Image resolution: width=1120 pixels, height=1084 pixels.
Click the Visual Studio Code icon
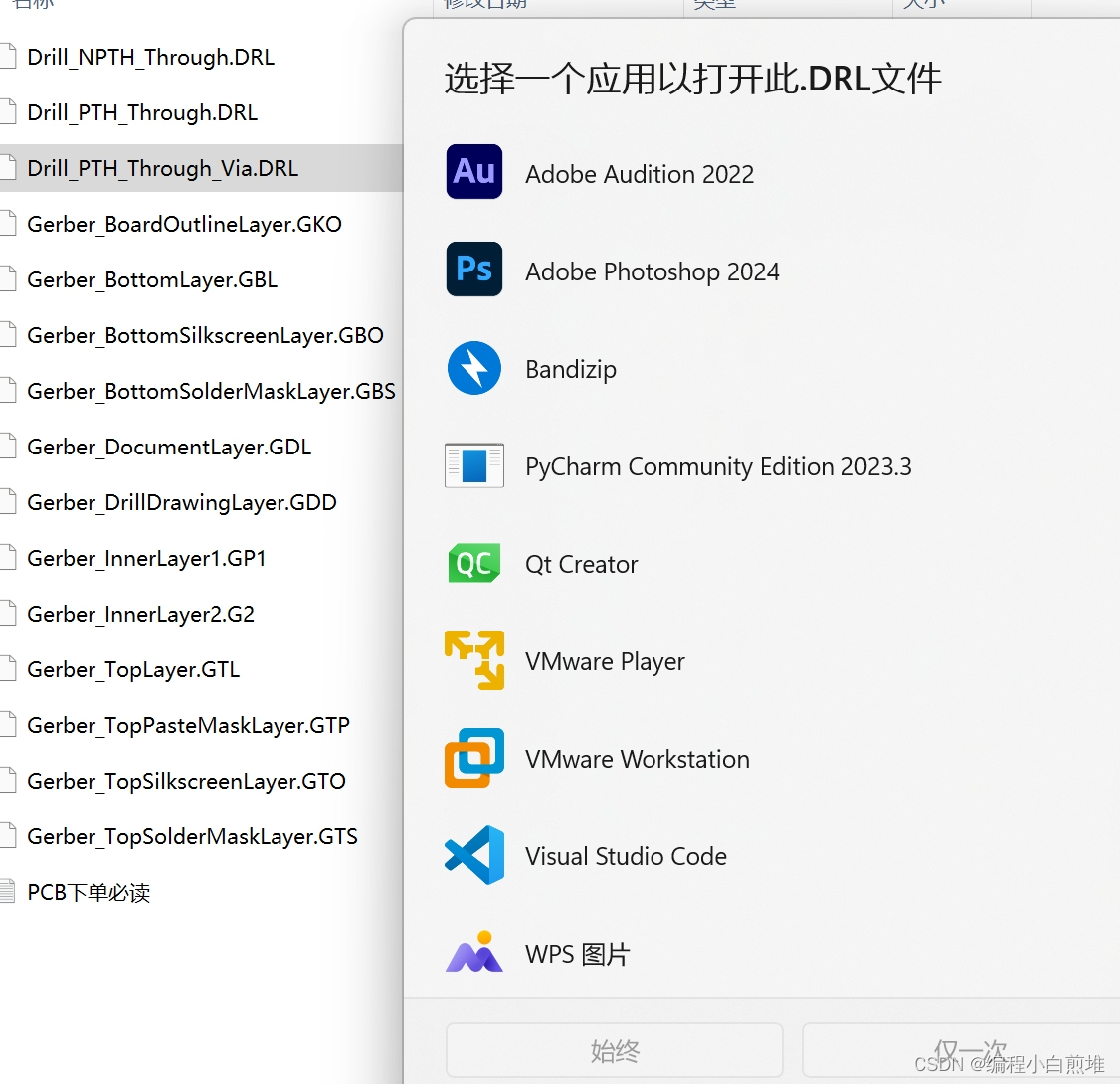pos(474,855)
